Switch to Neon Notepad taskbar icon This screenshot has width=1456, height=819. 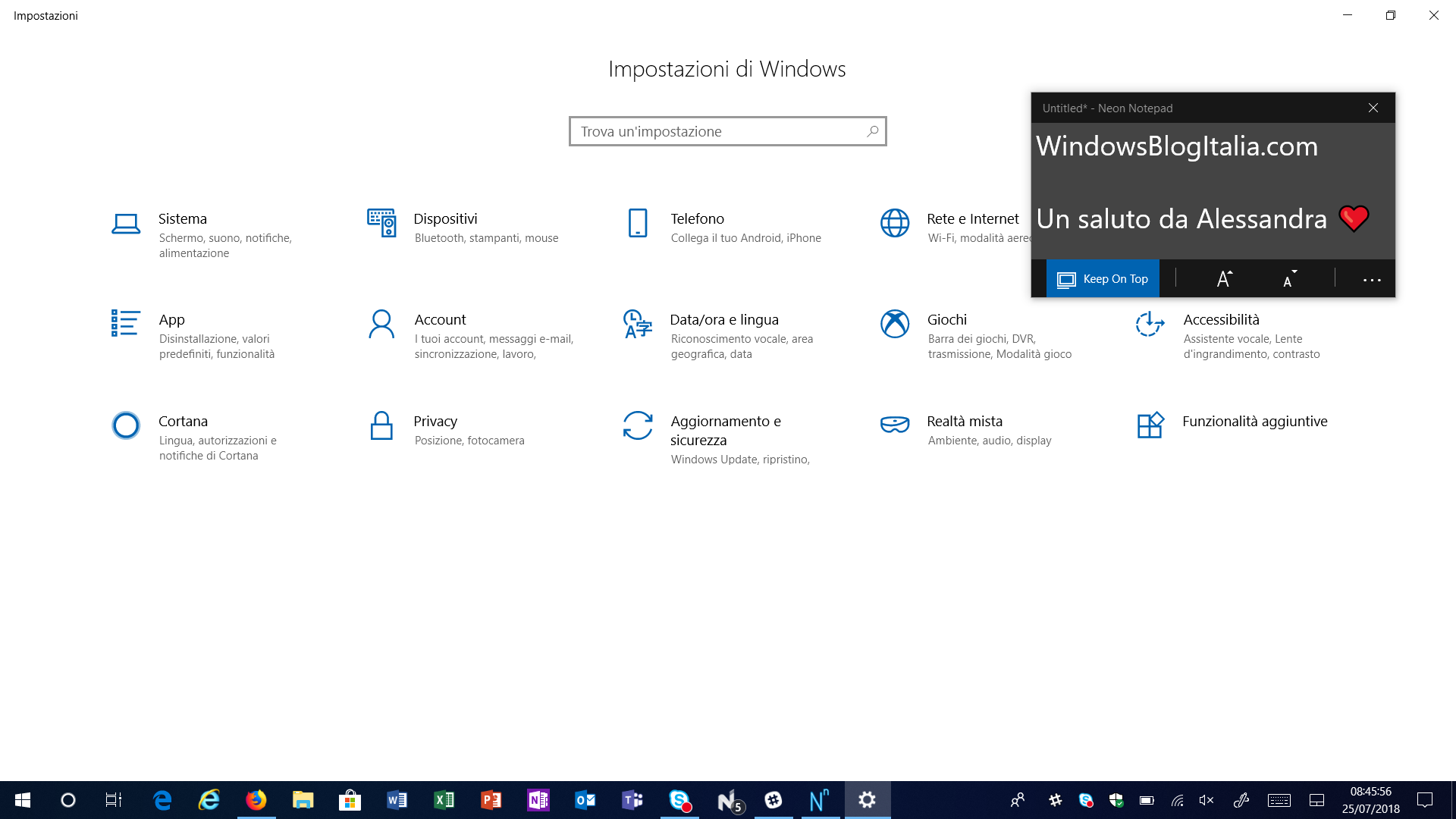pyautogui.click(x=820, y=800)
